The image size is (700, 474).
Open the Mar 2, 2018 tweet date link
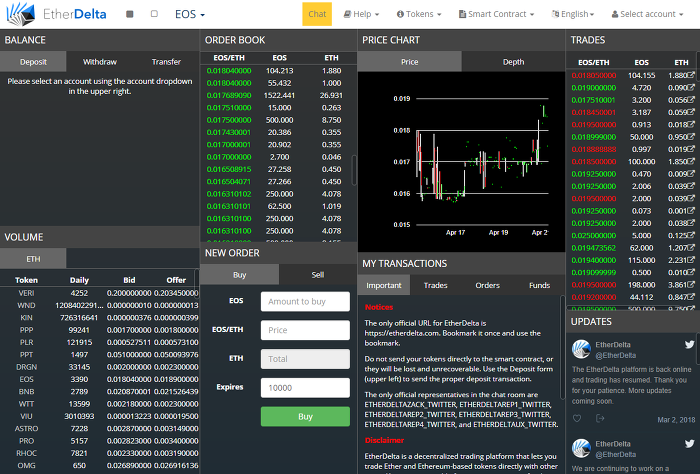676,420
